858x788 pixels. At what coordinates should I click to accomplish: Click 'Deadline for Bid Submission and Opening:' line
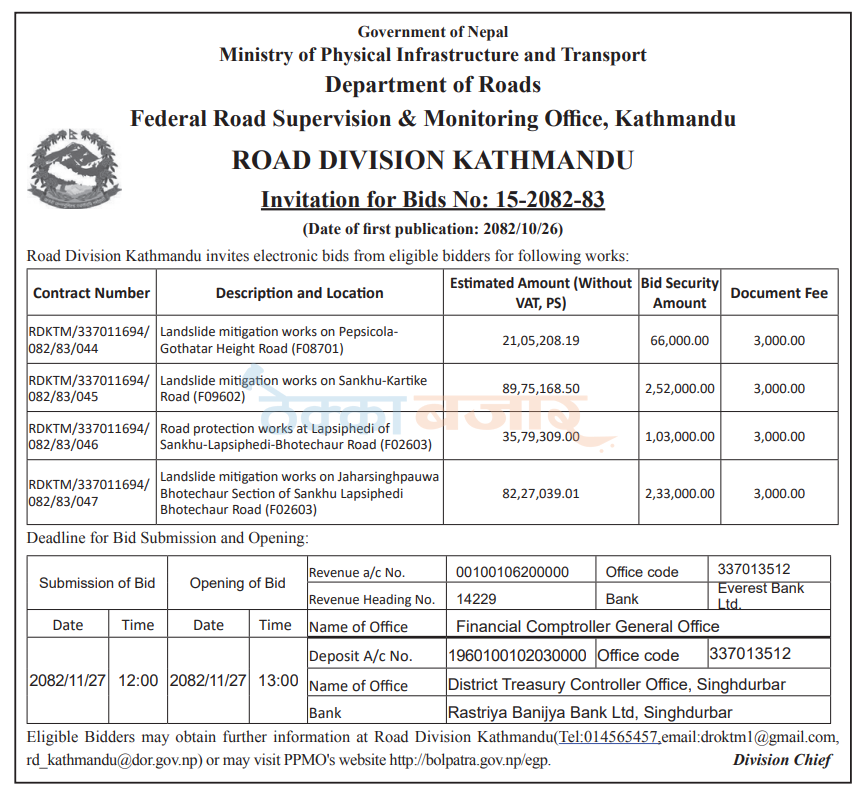(167, 538)
